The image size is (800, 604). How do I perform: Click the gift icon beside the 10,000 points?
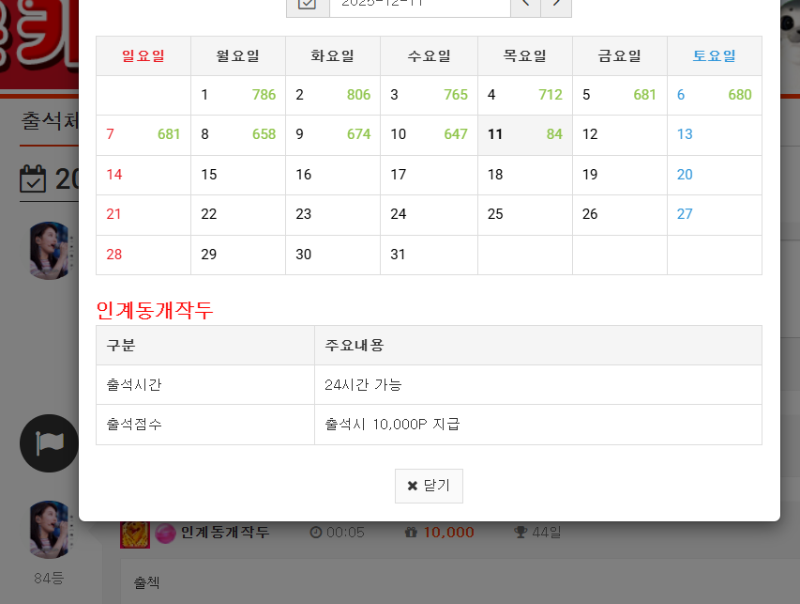click(x=412, y=532)
